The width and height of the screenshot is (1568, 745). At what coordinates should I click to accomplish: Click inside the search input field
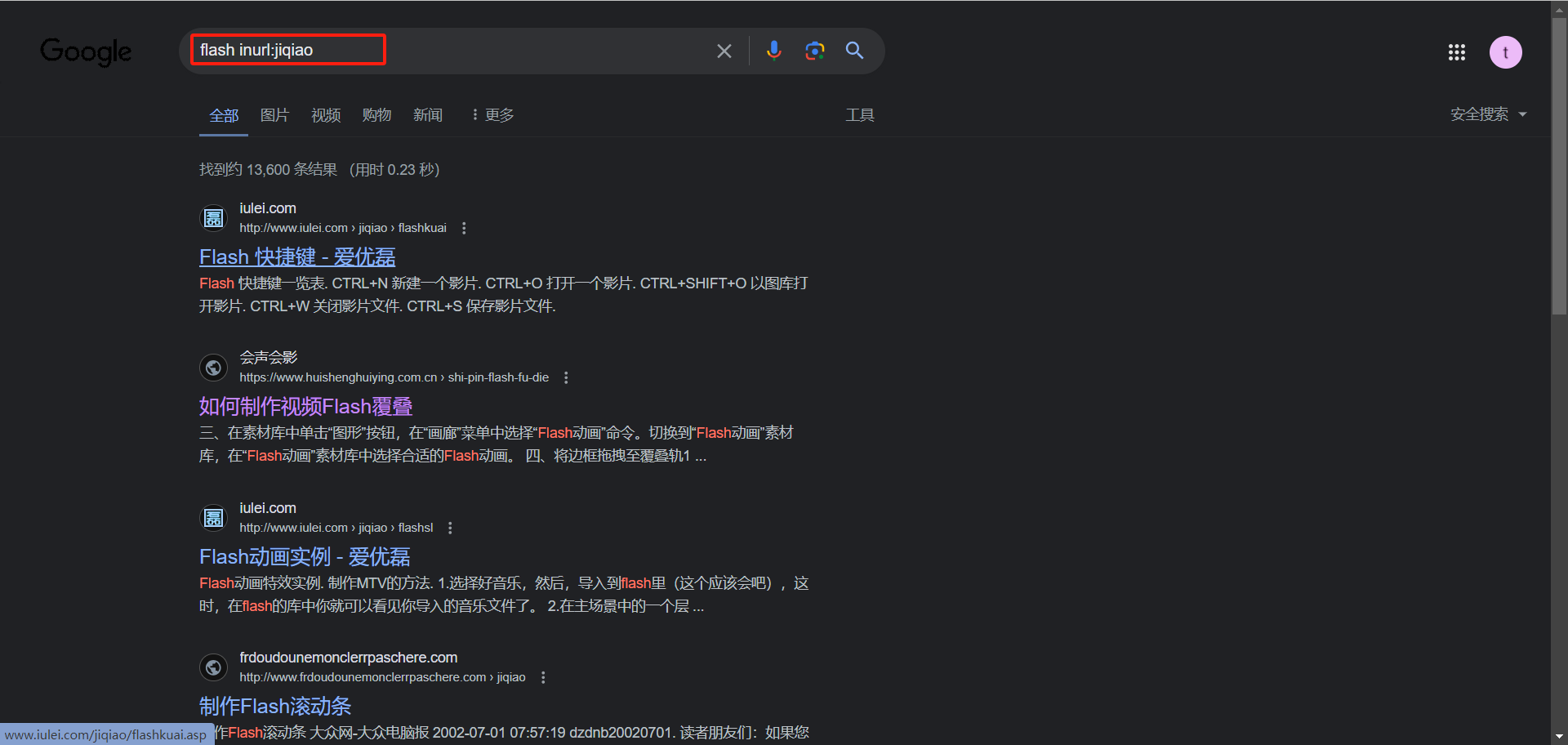449,51
